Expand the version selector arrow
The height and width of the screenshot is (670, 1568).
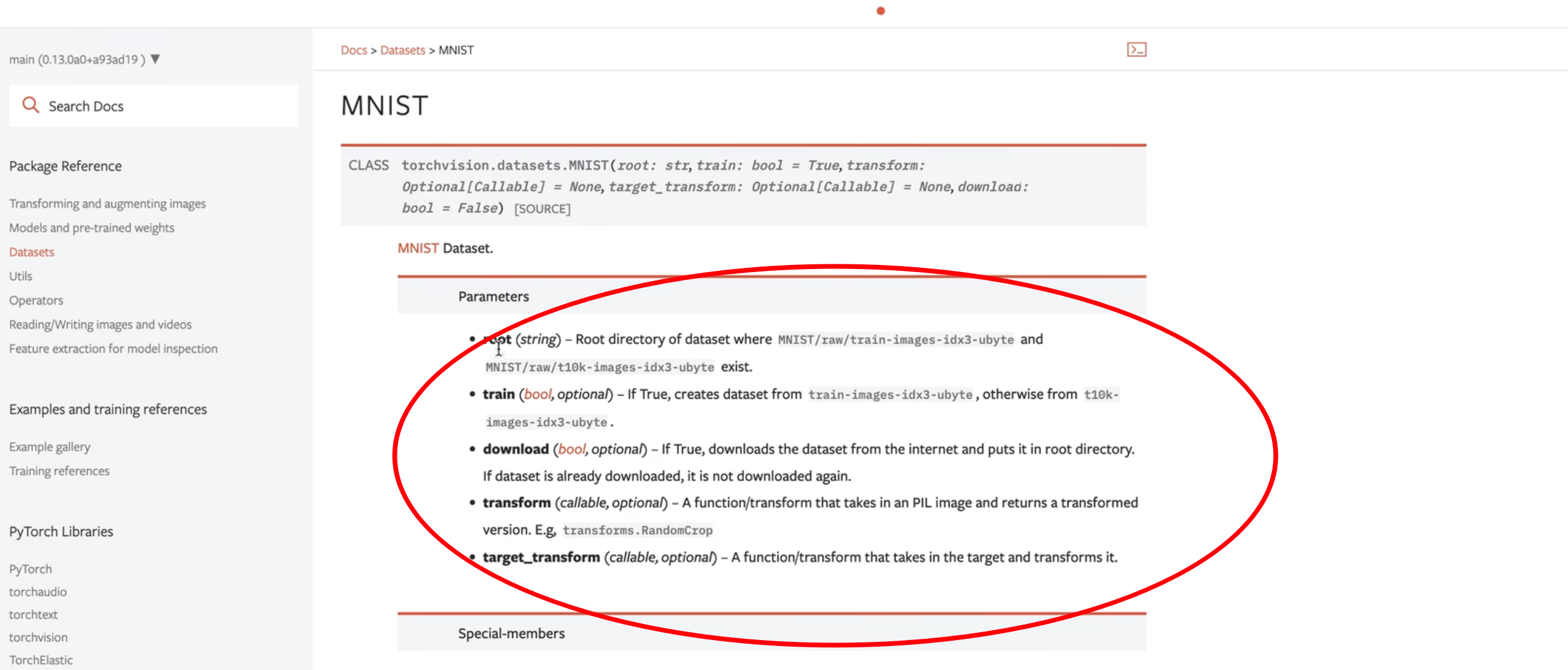155,59
